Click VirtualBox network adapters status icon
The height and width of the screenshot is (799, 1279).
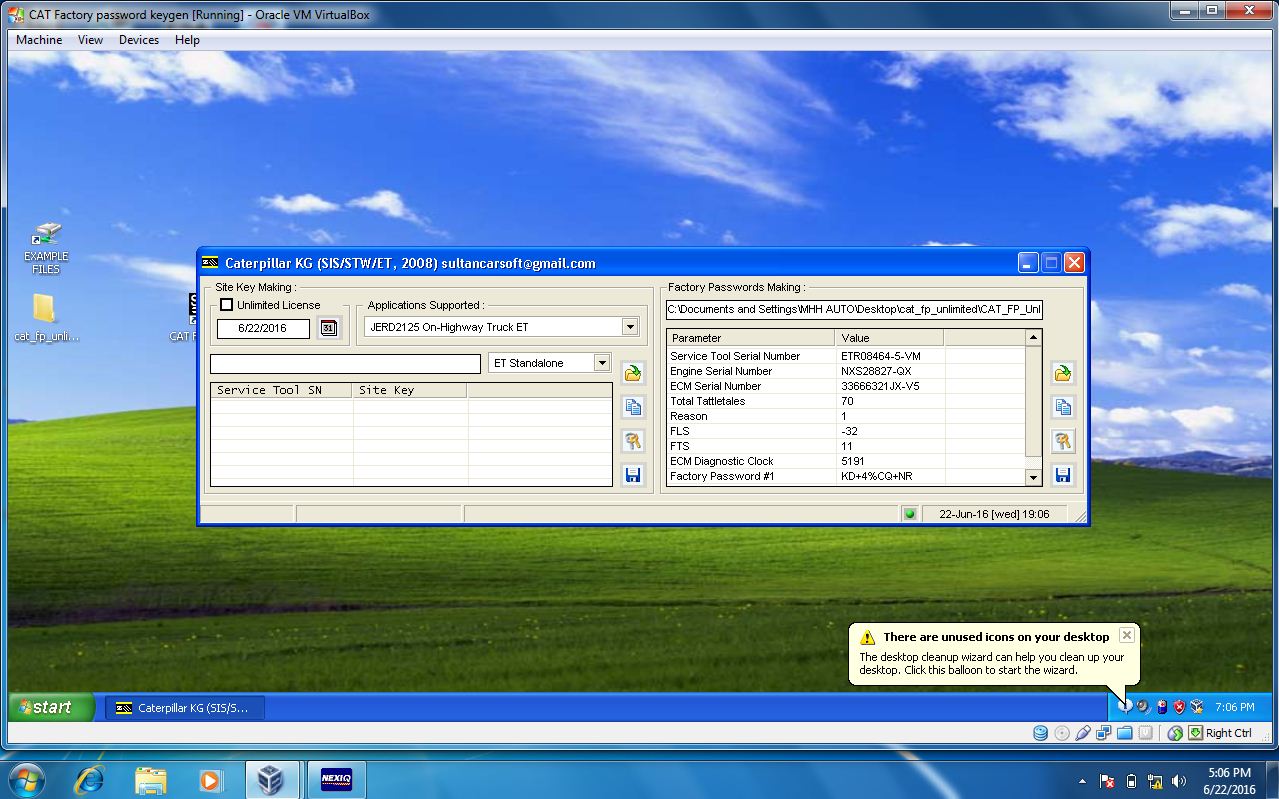[x=1104, y=733]
